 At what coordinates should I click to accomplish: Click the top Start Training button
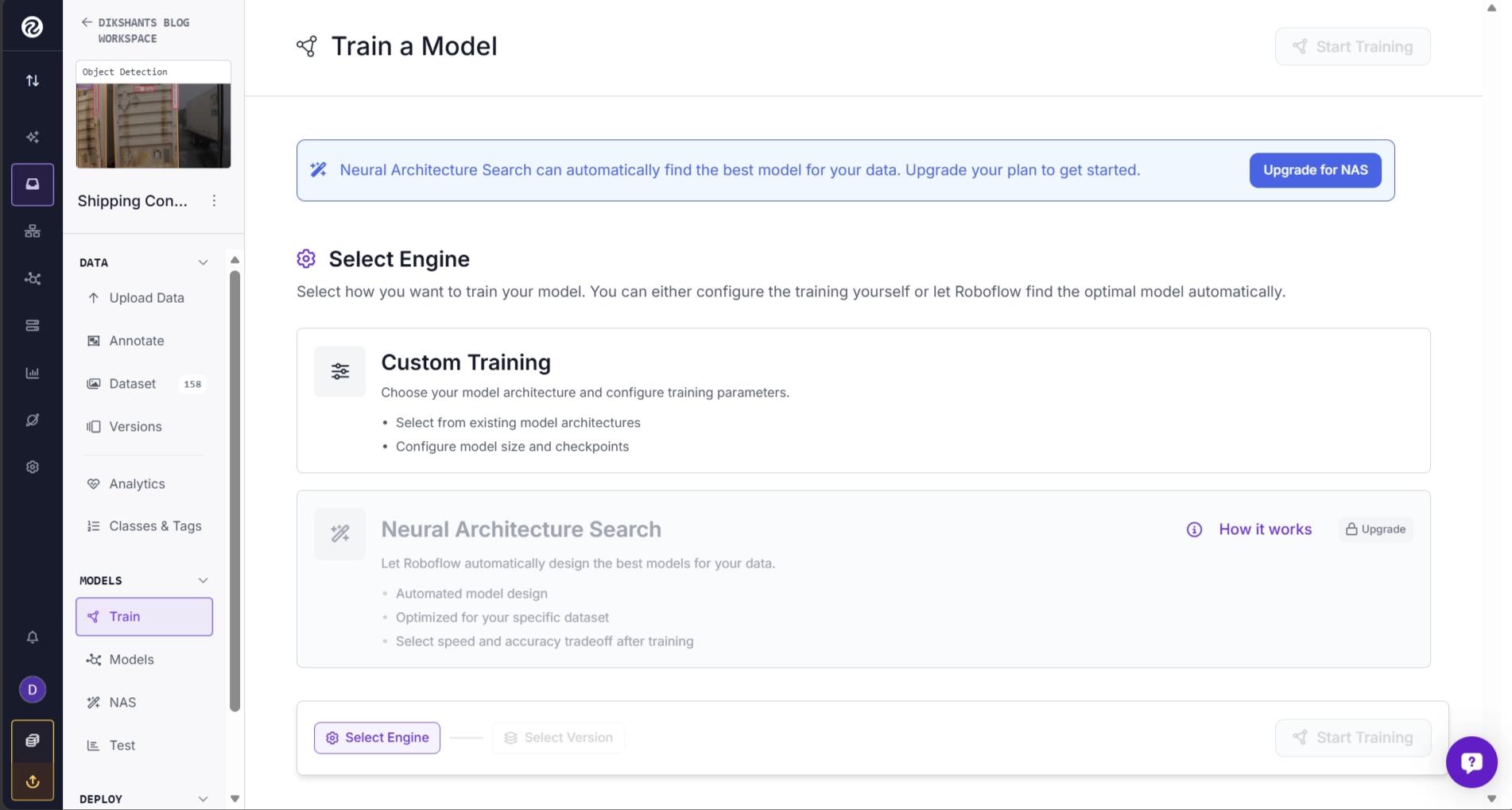[1352, 47]
